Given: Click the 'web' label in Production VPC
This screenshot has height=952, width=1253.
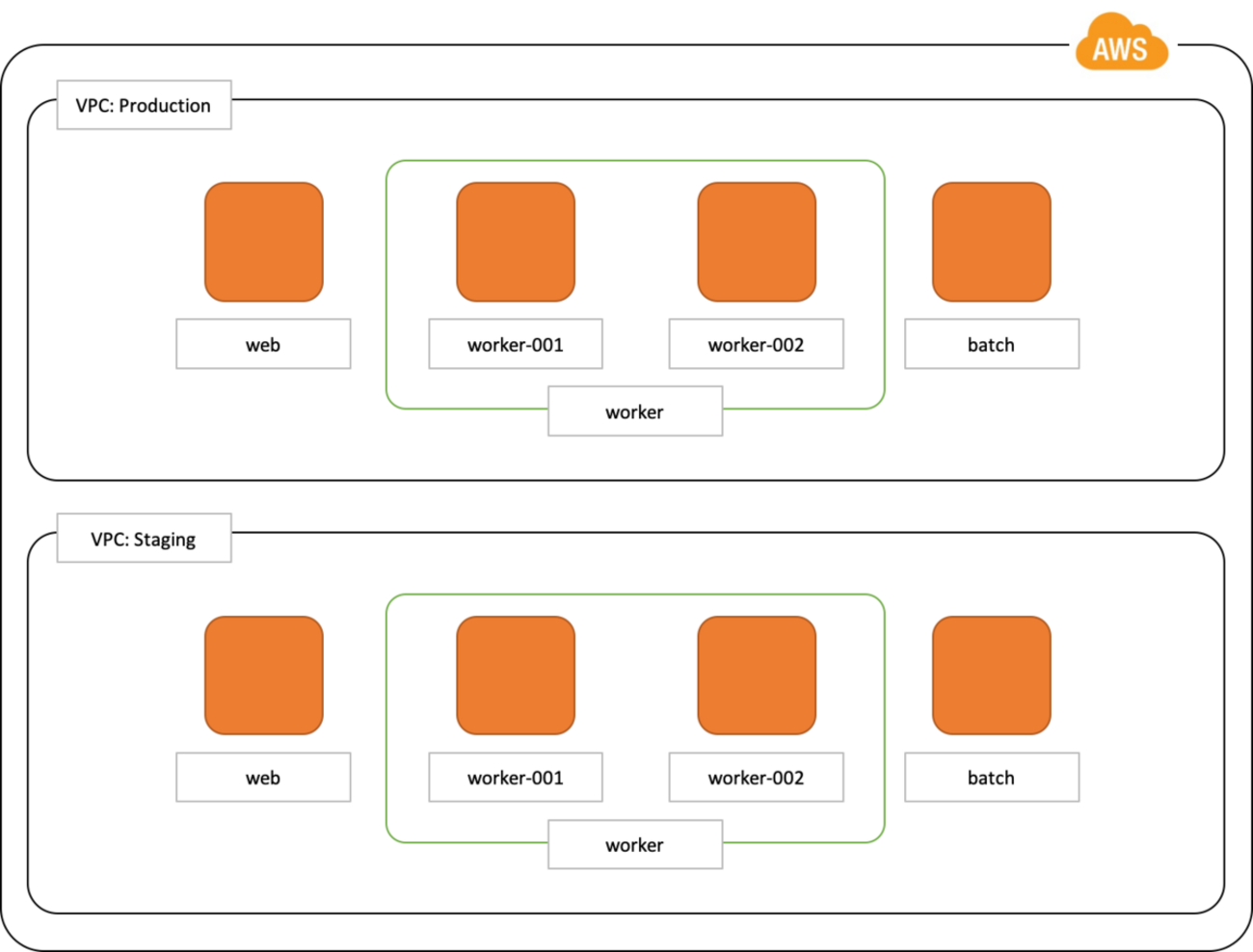Looking at the screenshot, I should 263,344.
